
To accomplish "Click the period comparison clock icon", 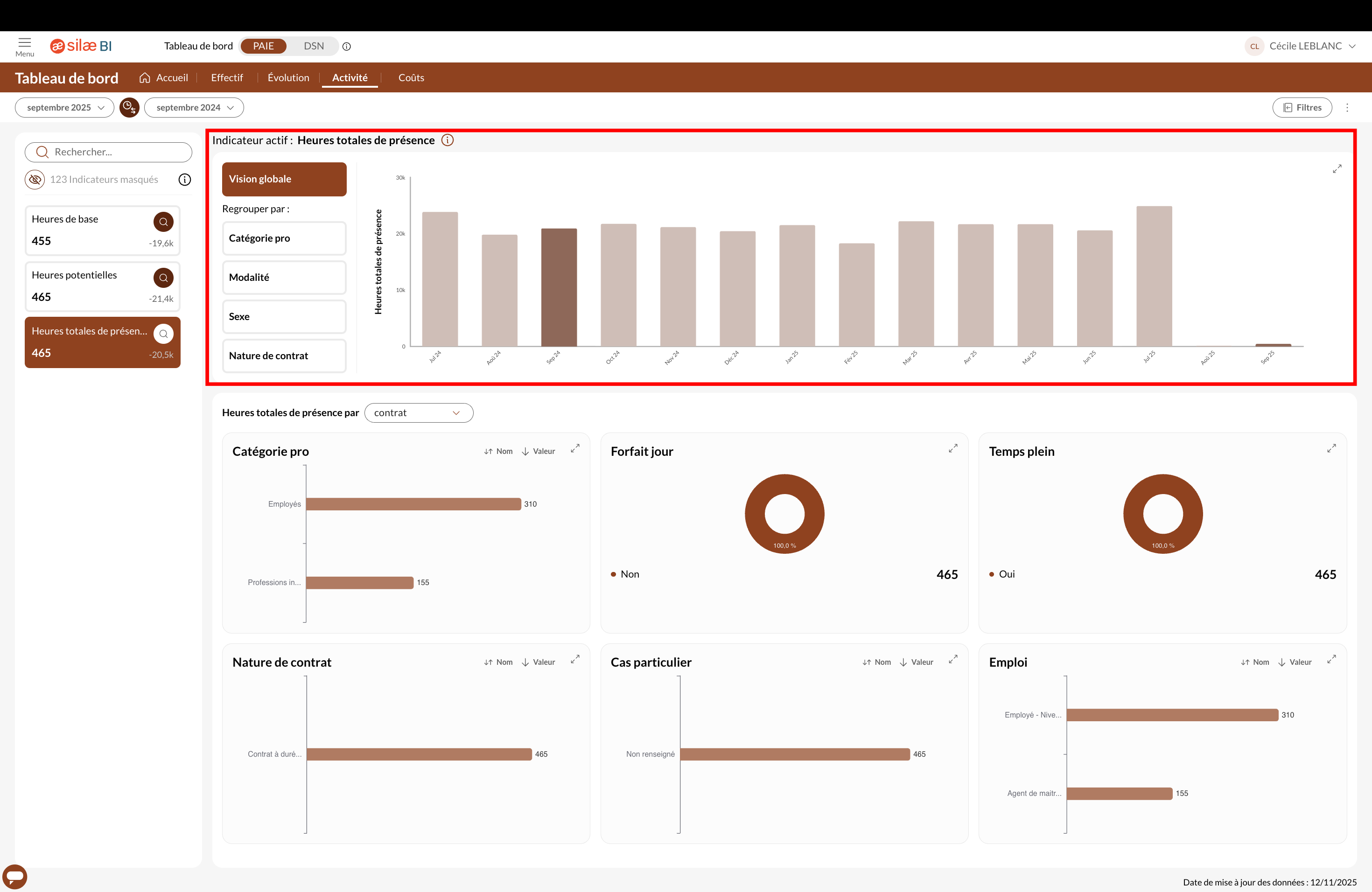I will coord(129,107).
